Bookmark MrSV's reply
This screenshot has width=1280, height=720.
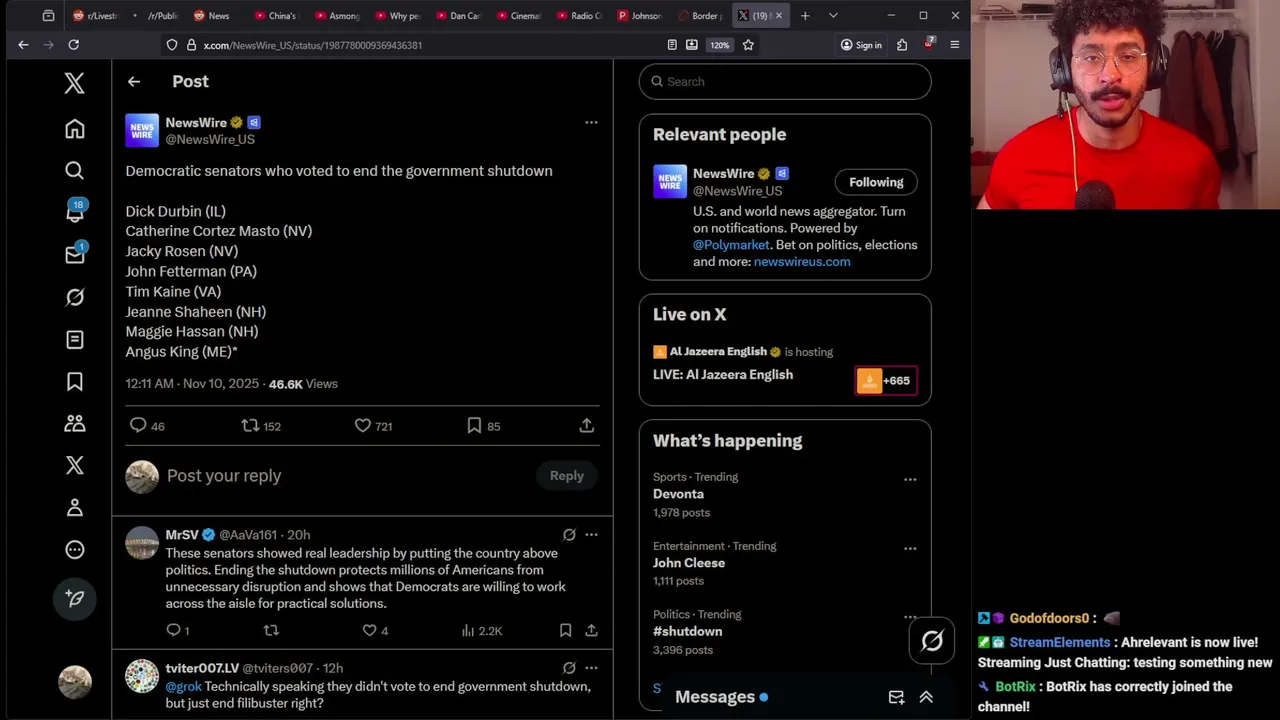click(565, 631)
